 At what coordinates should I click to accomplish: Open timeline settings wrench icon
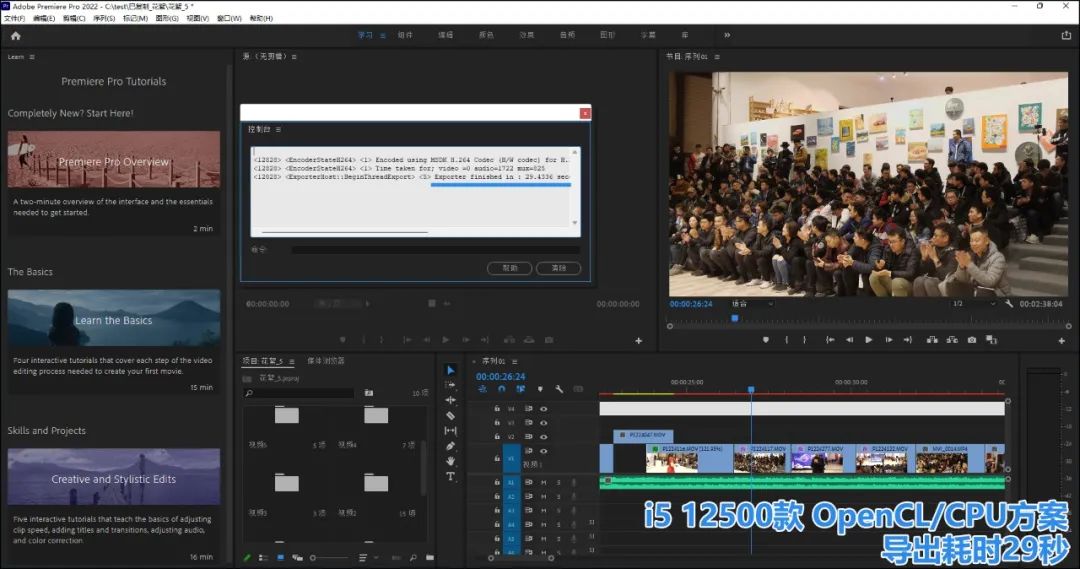coord(559,389)
